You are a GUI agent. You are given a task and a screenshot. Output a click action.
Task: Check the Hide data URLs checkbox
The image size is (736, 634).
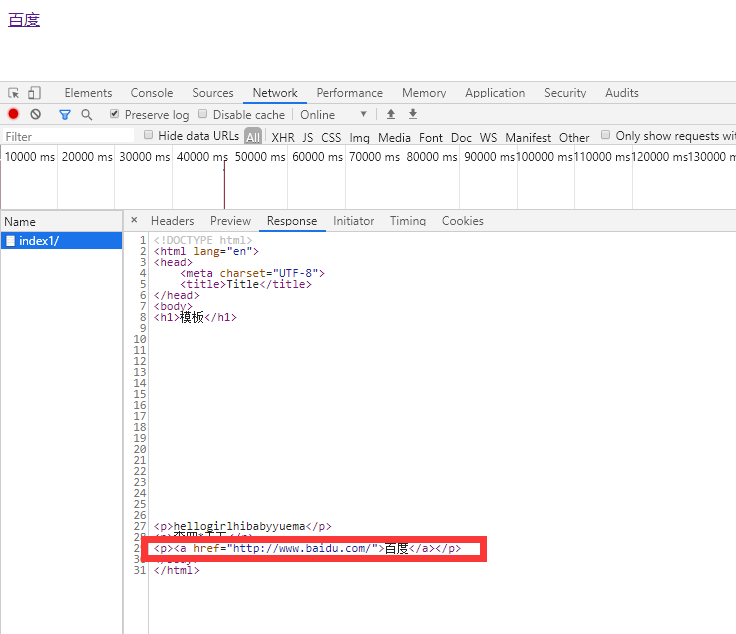coord(148,135)
